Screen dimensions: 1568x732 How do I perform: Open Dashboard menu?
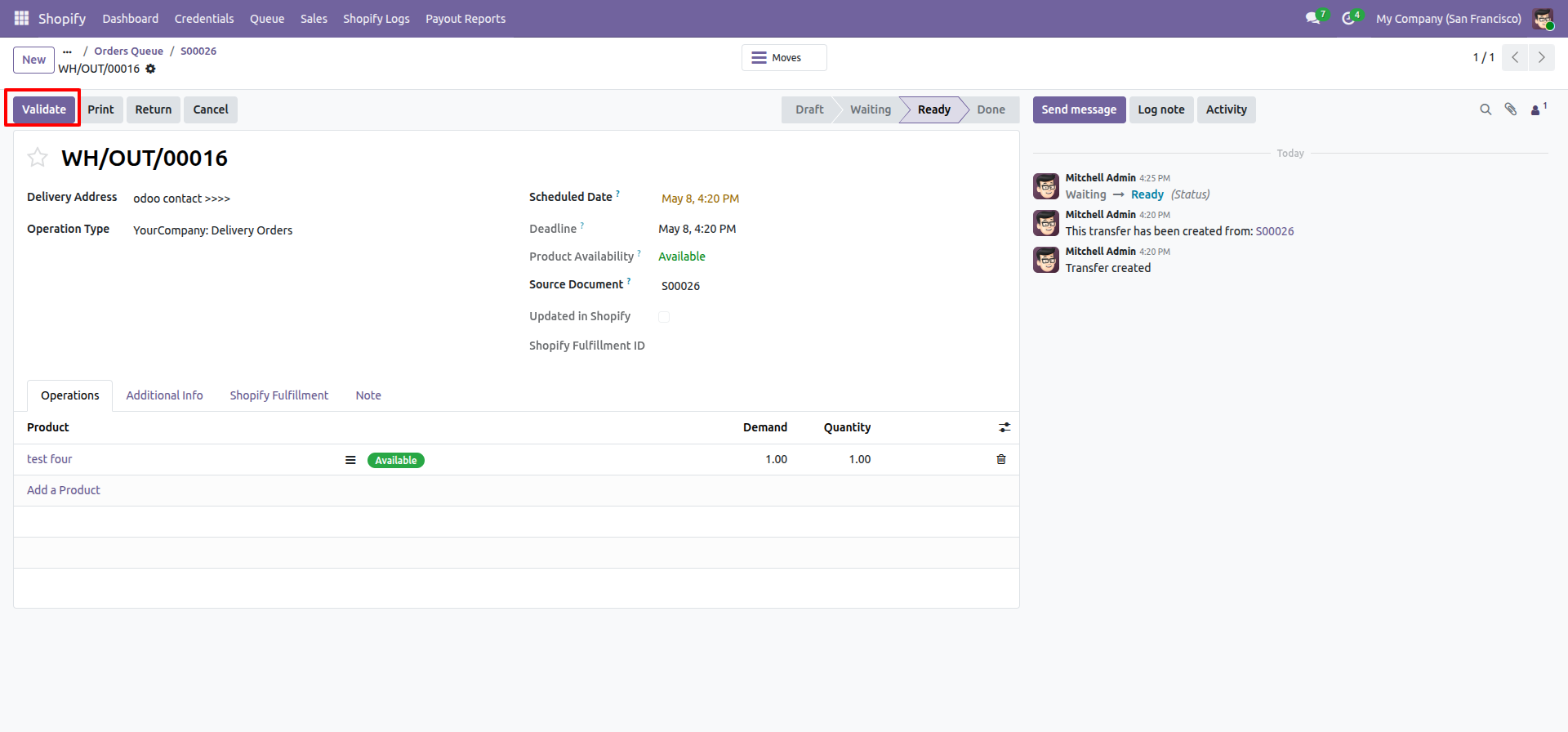click(x=131, y=18)
